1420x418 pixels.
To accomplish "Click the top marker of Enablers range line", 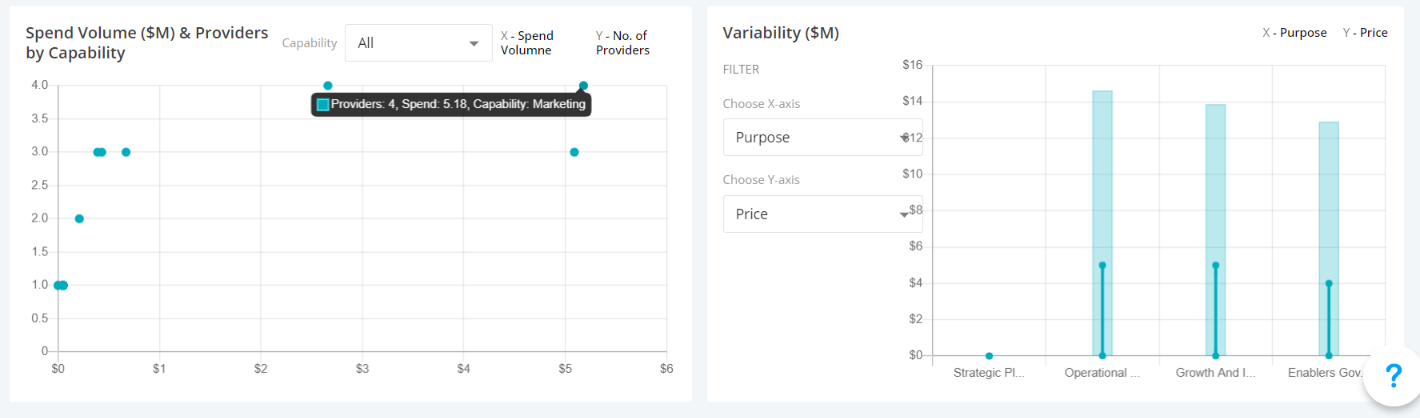I will pos(1329,283).
